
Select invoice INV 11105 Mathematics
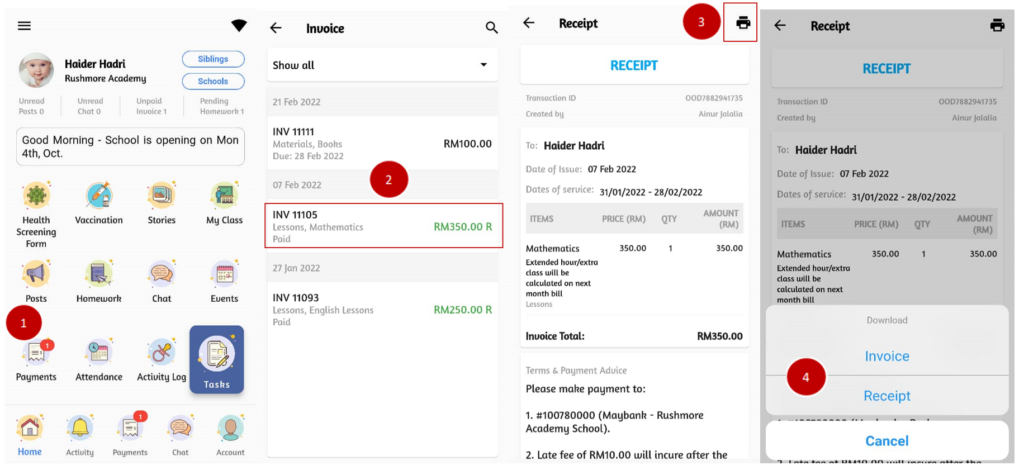383,226
